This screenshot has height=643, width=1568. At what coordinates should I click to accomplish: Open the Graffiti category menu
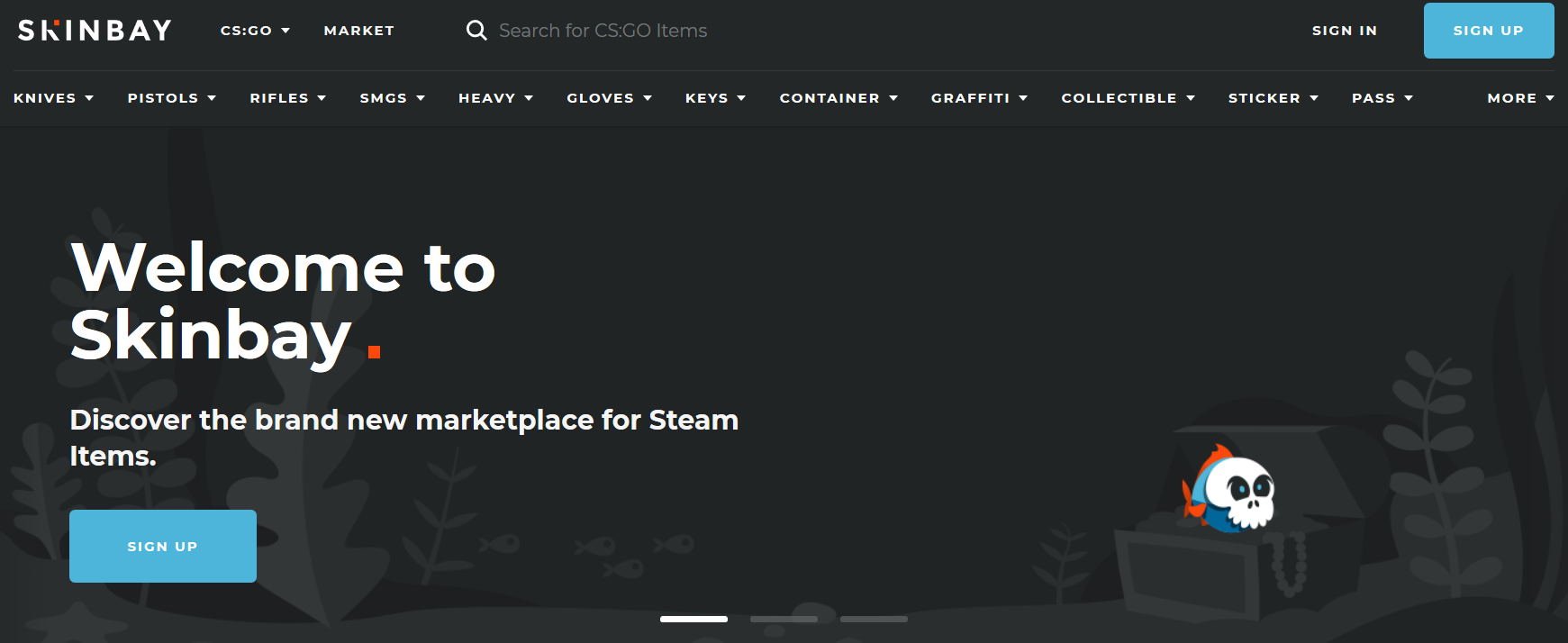(x=979, y=98)
